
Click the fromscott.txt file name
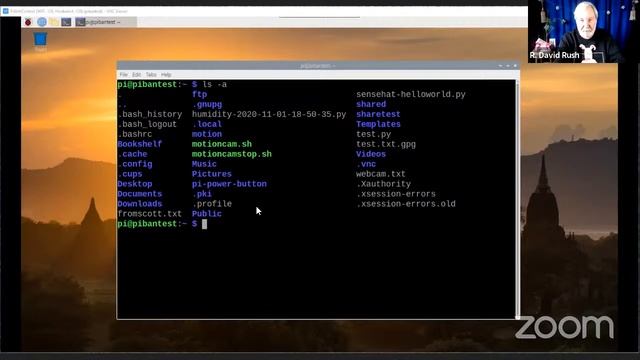149,214
